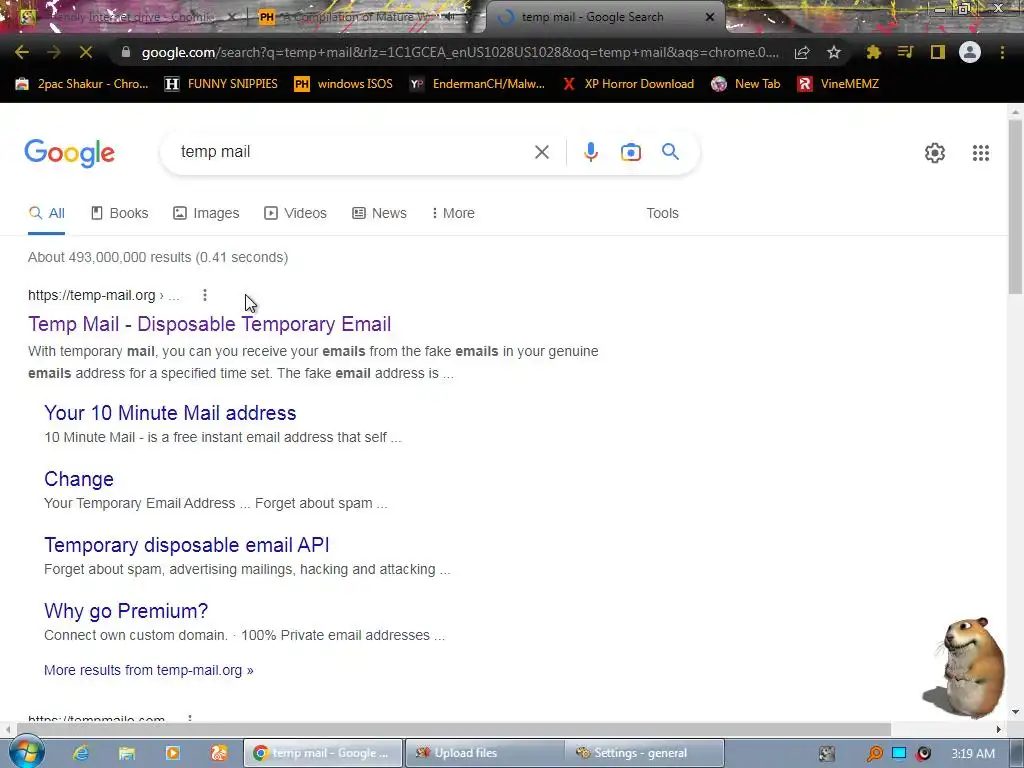Open the New Tab bookmark
The image size is (1024, 768).
pos(746,84)
